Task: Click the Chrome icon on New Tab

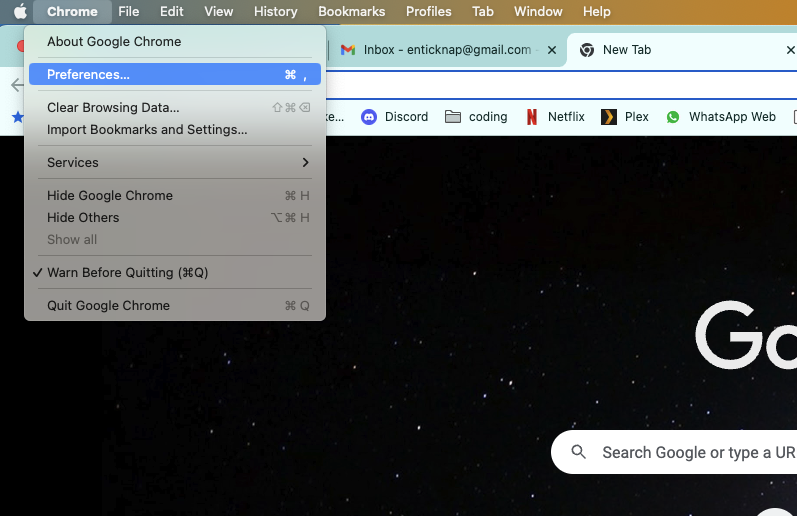Action: coord(587,50)
